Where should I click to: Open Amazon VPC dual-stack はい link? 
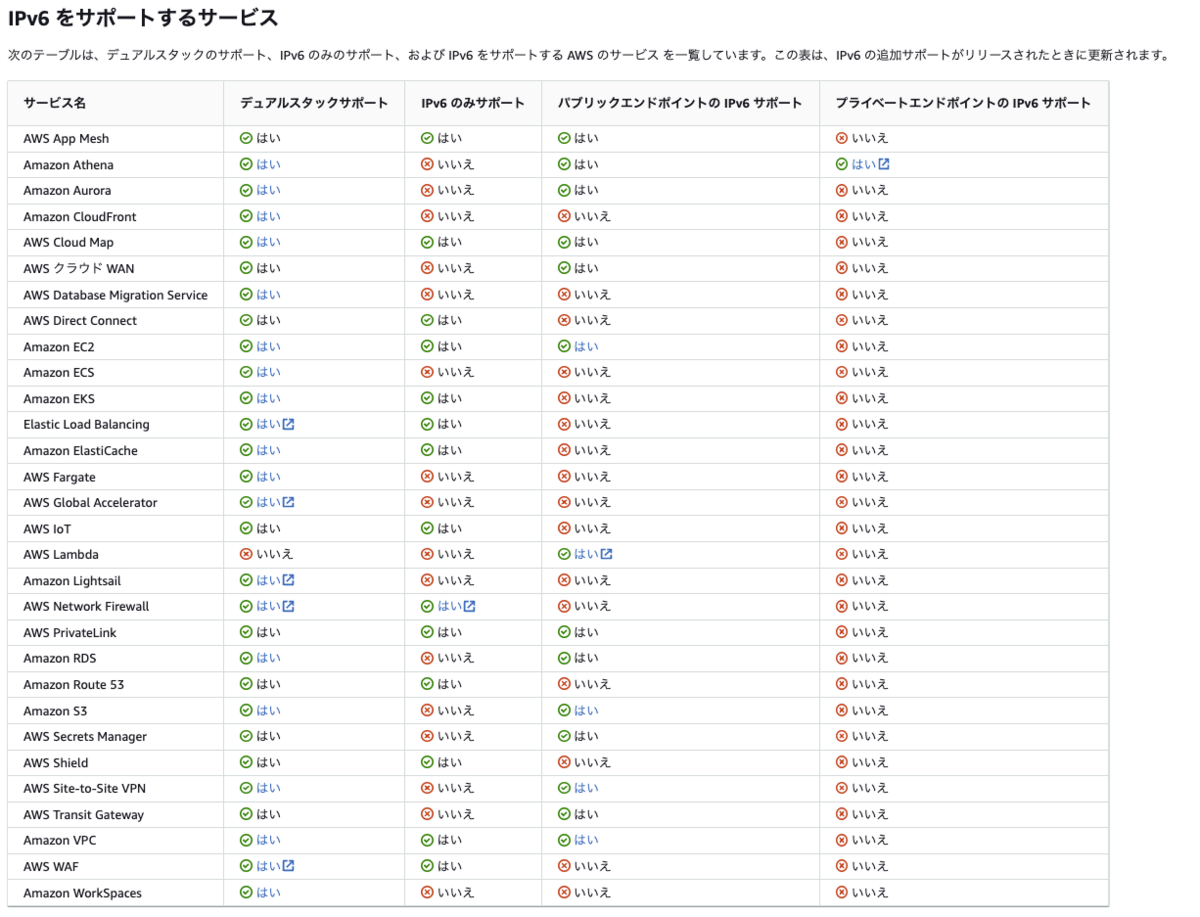(x=268, y=840)
